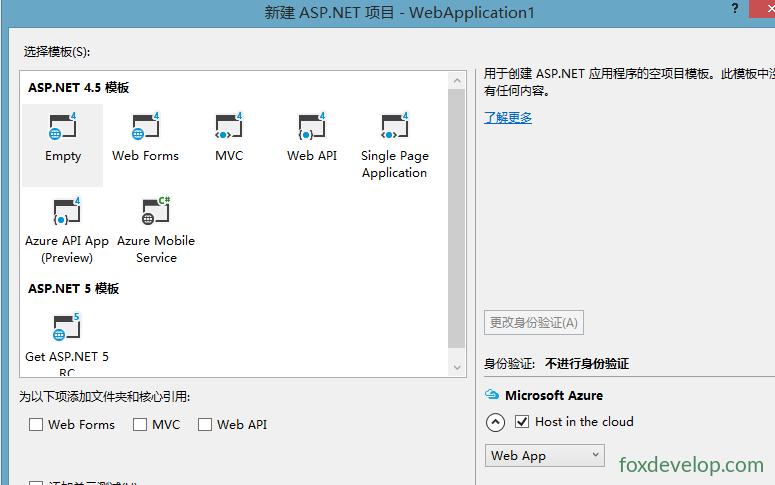This screenshot has width=775, height=485.
Task: Click the template list scroll-up arrow
Action: pos(457,81)
